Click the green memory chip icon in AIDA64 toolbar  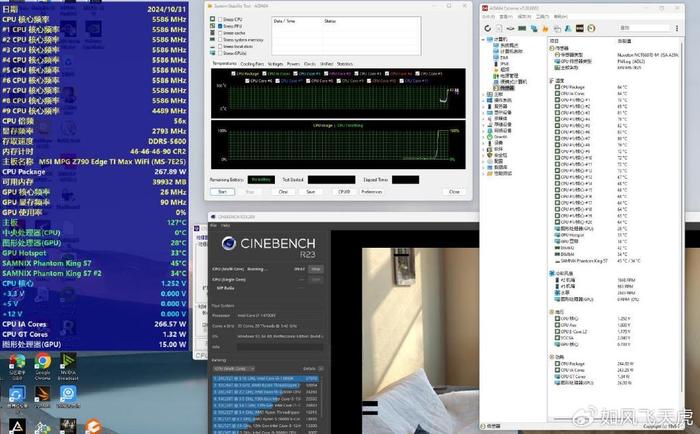[x=522, y=28]
